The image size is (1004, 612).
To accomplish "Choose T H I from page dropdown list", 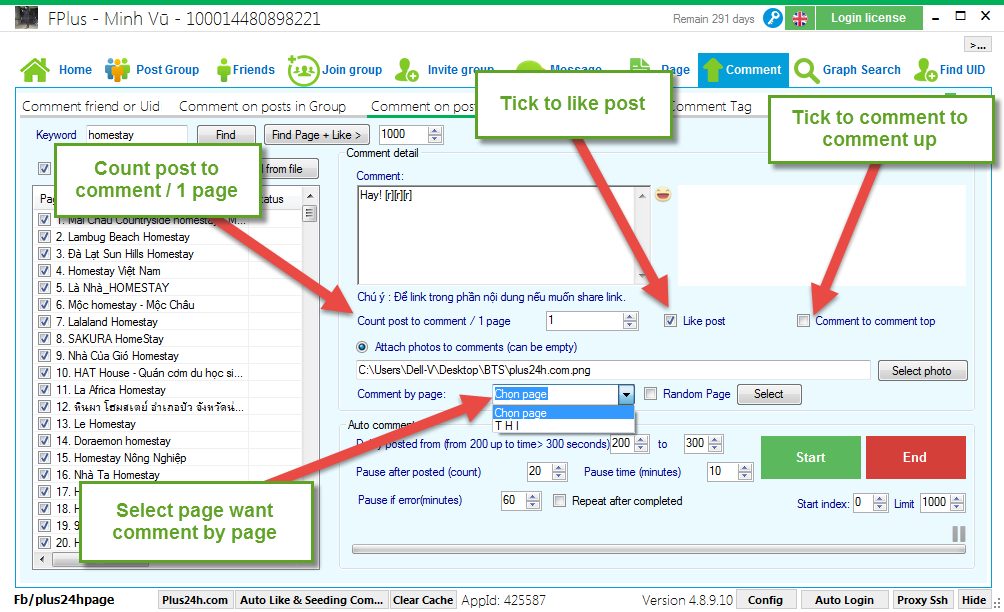I will 508,426.
